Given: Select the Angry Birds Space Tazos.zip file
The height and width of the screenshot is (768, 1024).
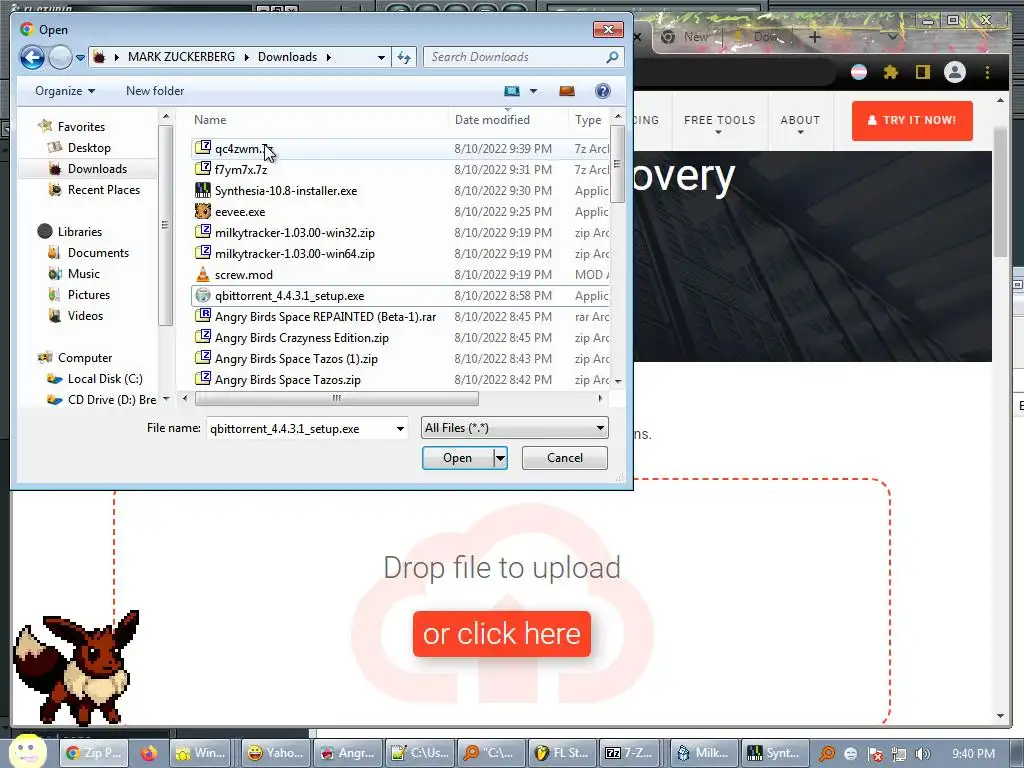Looking at the screenshot, I should click(x=287, y=379).
